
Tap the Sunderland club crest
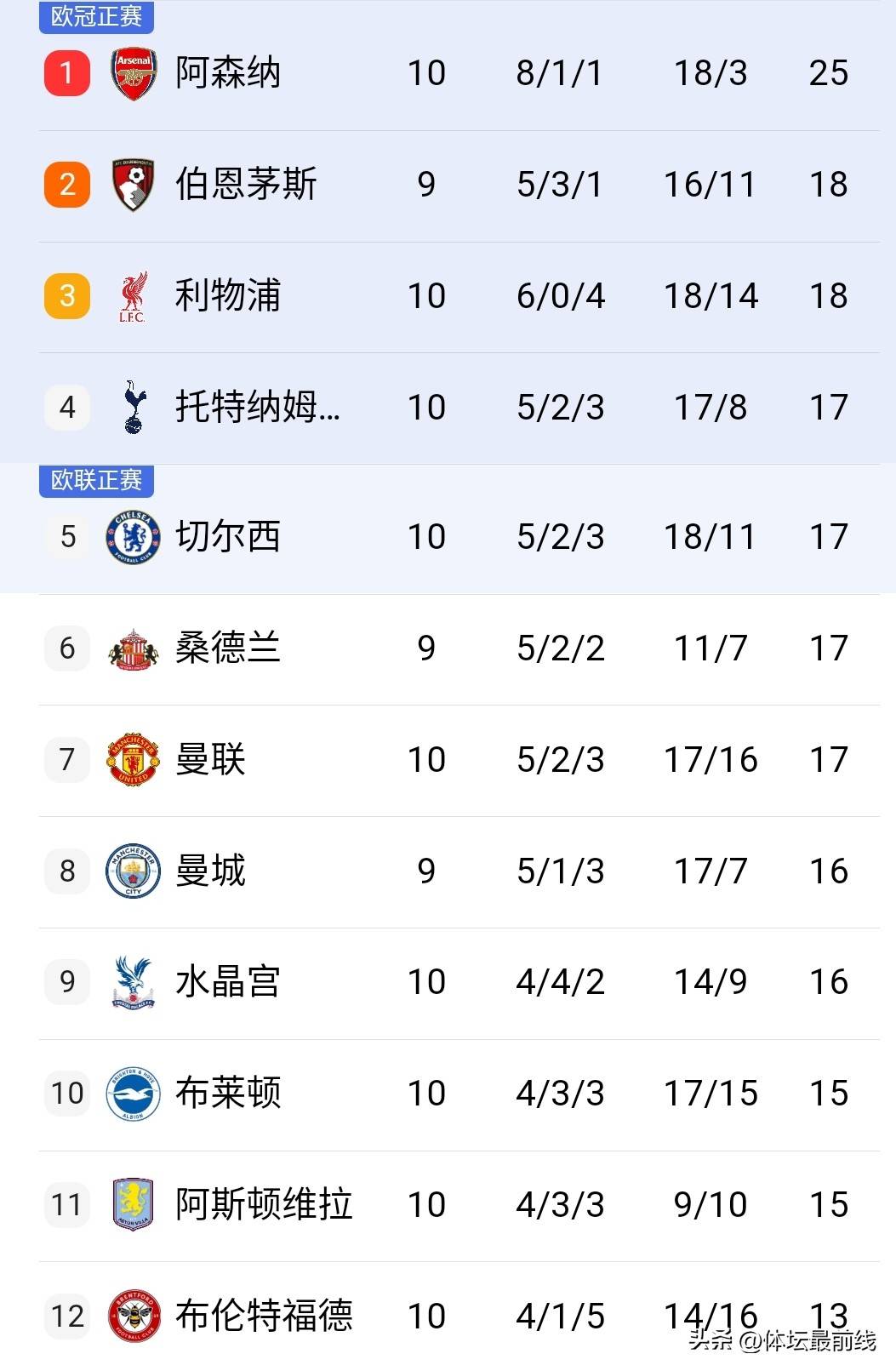coord(134,649)
